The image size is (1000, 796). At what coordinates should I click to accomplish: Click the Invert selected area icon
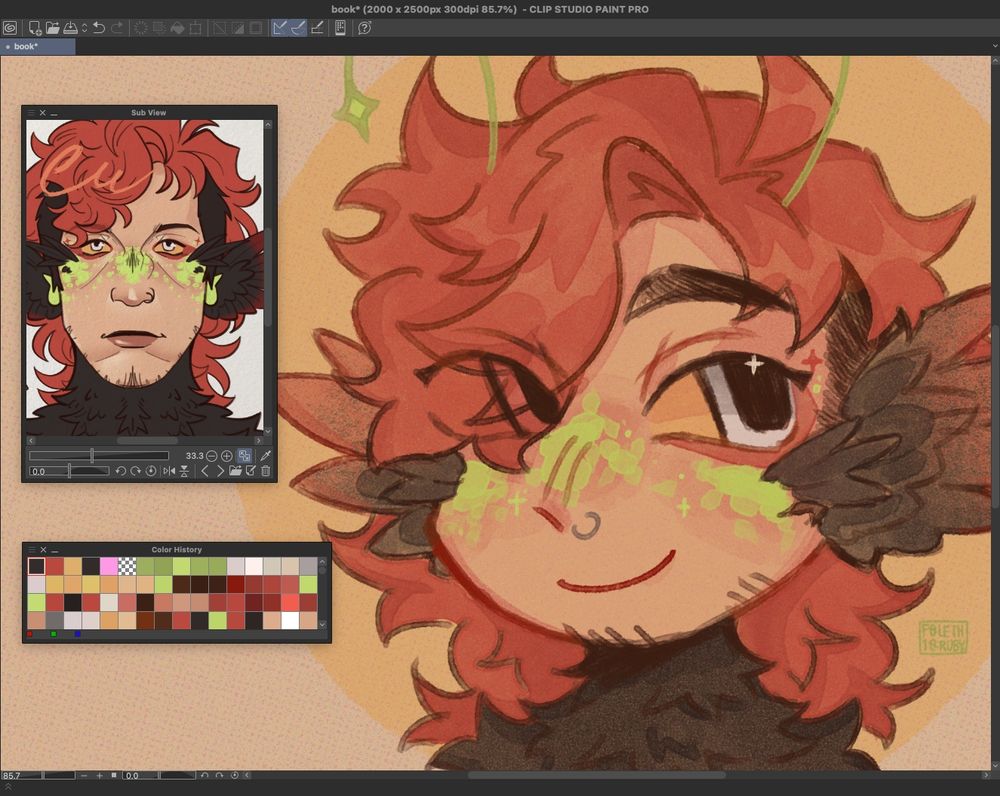(238, 28)
